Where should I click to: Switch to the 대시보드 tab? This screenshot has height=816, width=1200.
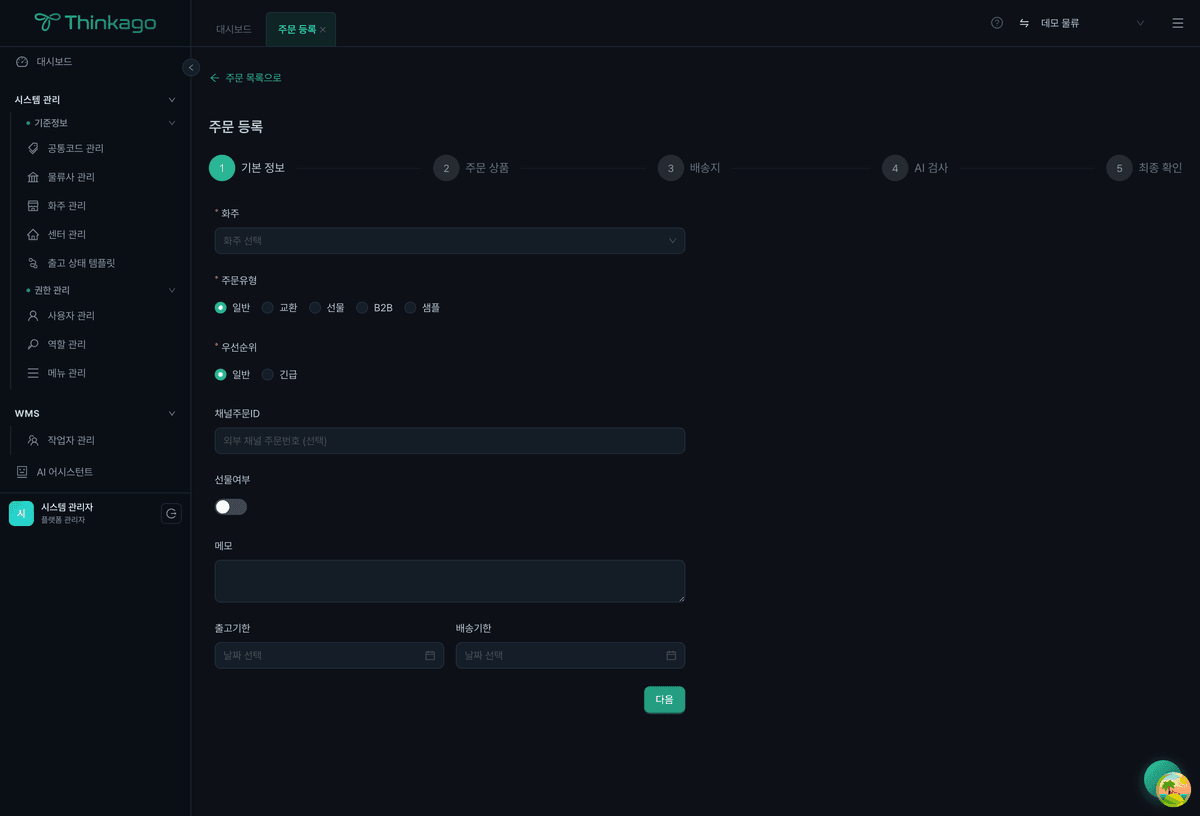tap(234, 30)
